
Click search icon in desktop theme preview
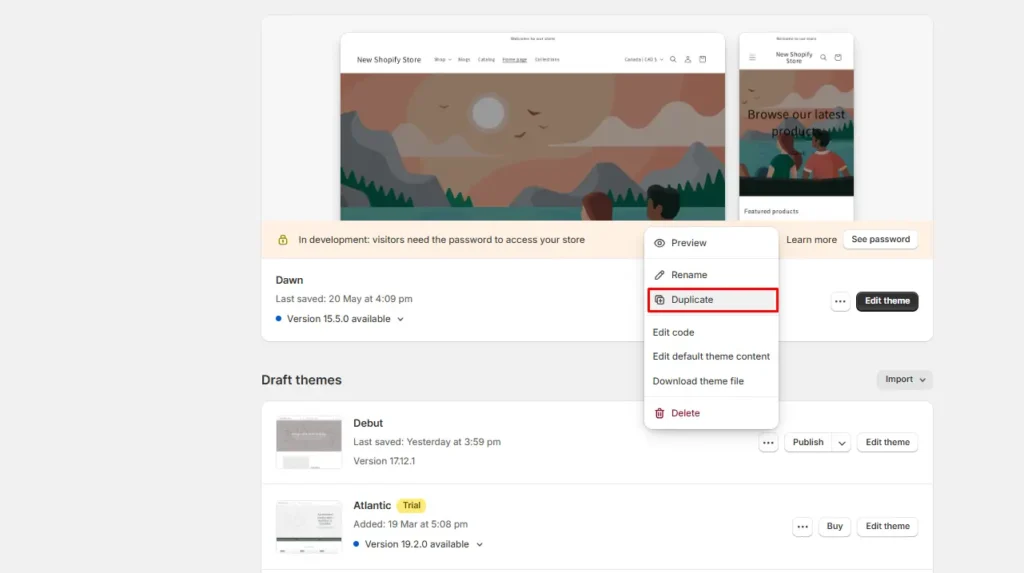(x=673, y=59)
